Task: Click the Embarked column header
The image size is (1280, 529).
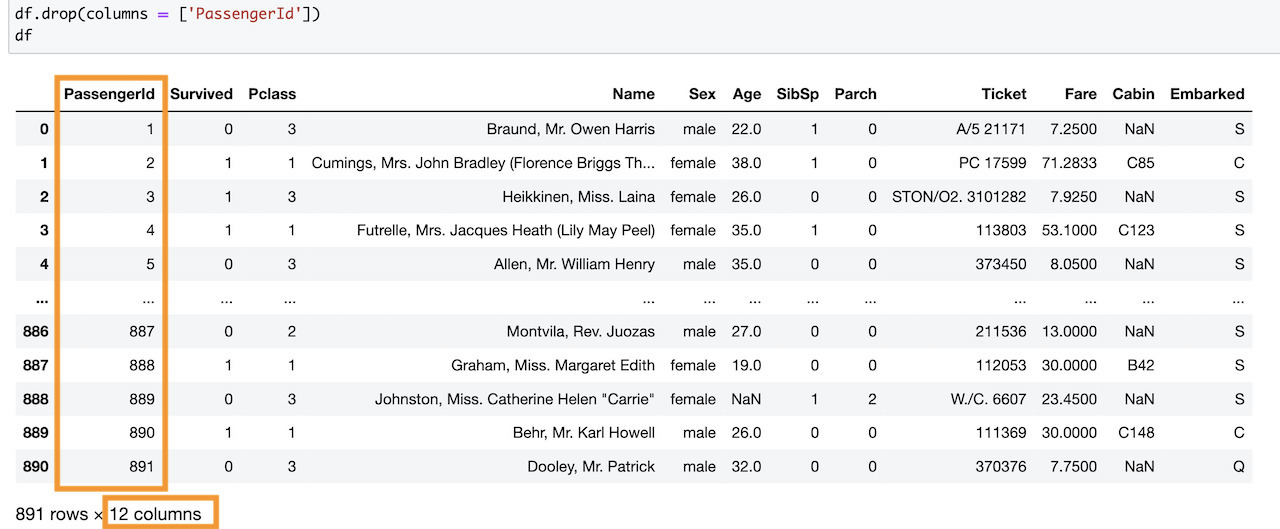Action: [x=1207, y=94]
